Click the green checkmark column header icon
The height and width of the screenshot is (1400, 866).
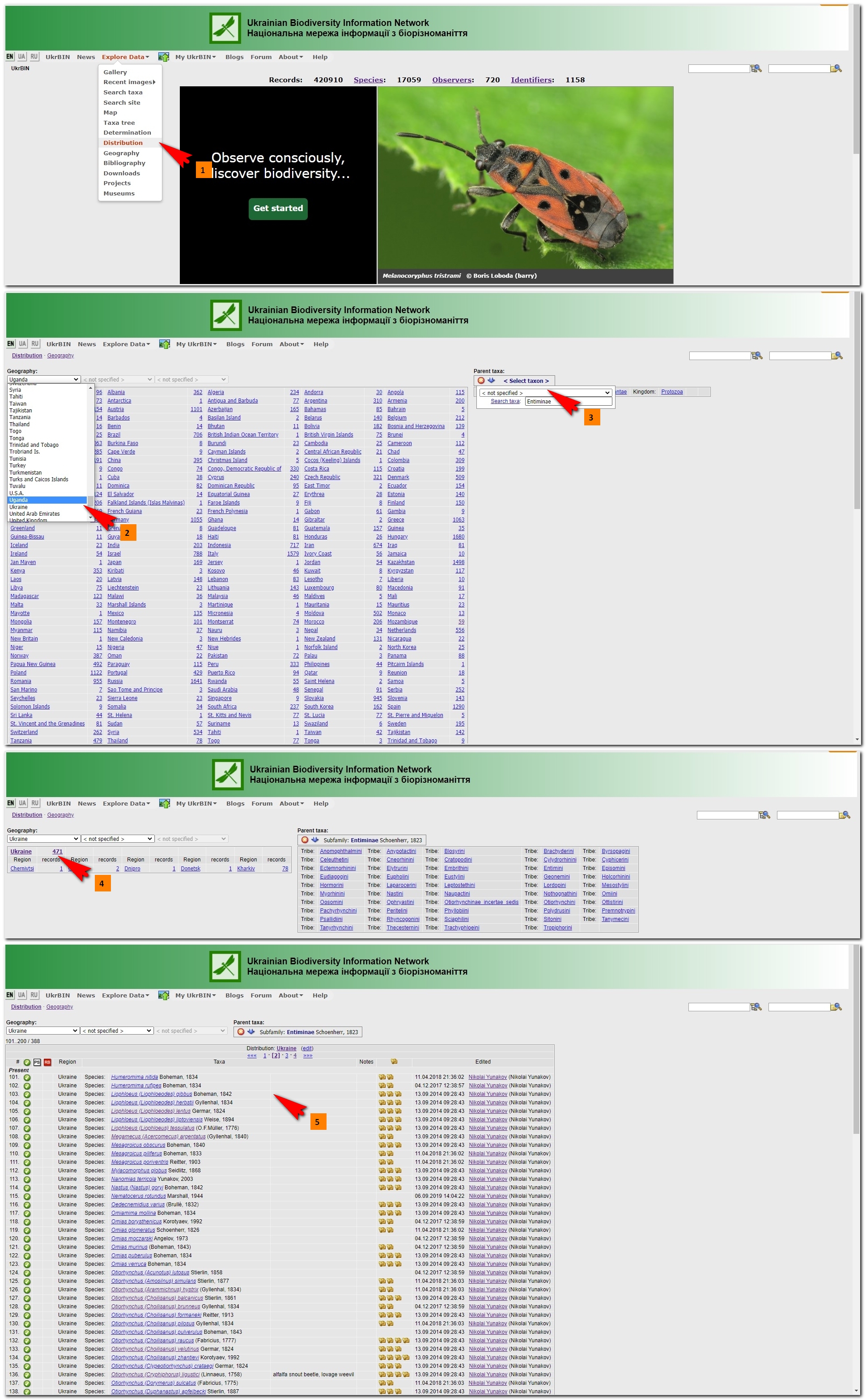pyautogui.click(x=27, y=1062)
